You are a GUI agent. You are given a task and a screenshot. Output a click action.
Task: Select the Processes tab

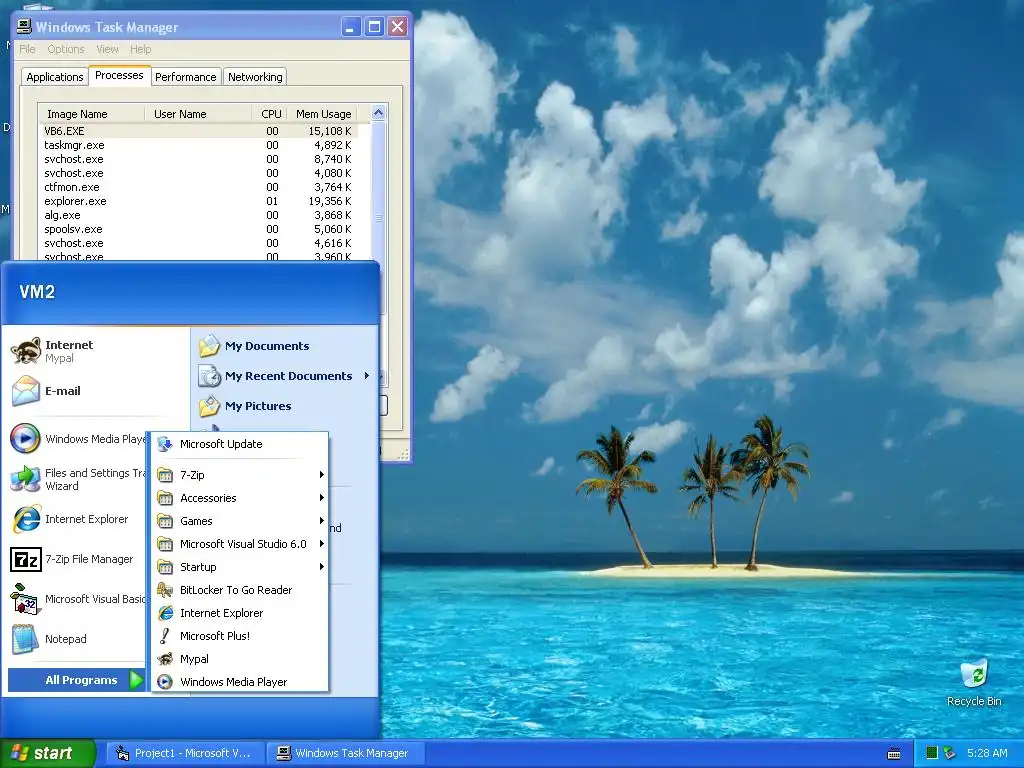[x=119, y=75]
